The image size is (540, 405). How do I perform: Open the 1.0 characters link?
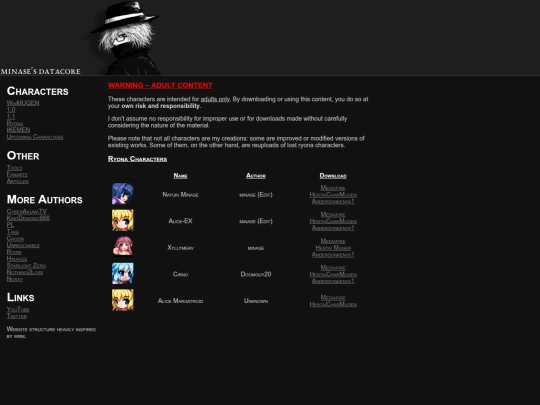click(11, 110)
